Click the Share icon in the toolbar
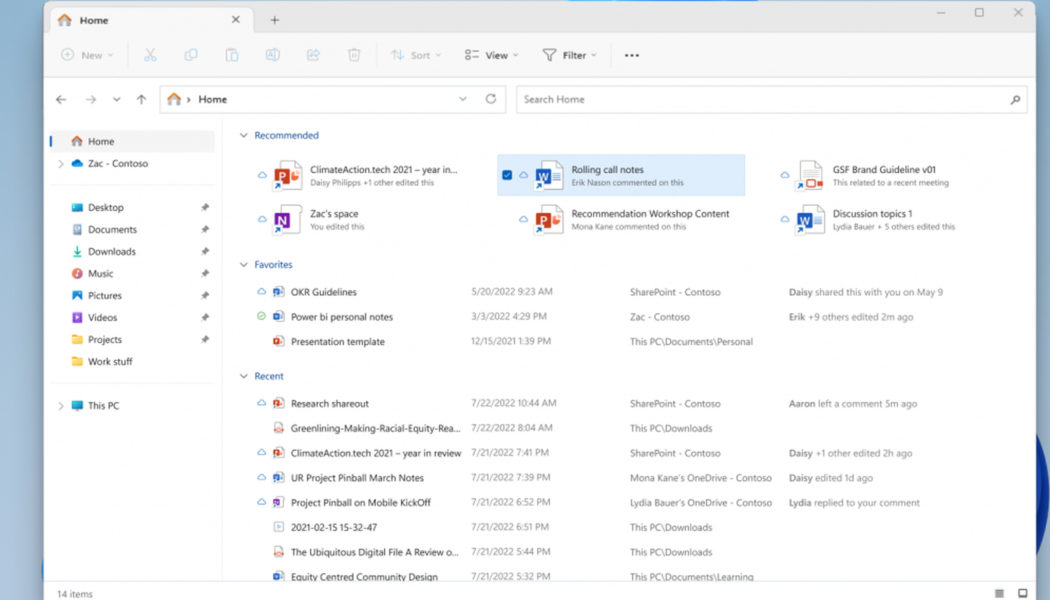 (313, 55)
